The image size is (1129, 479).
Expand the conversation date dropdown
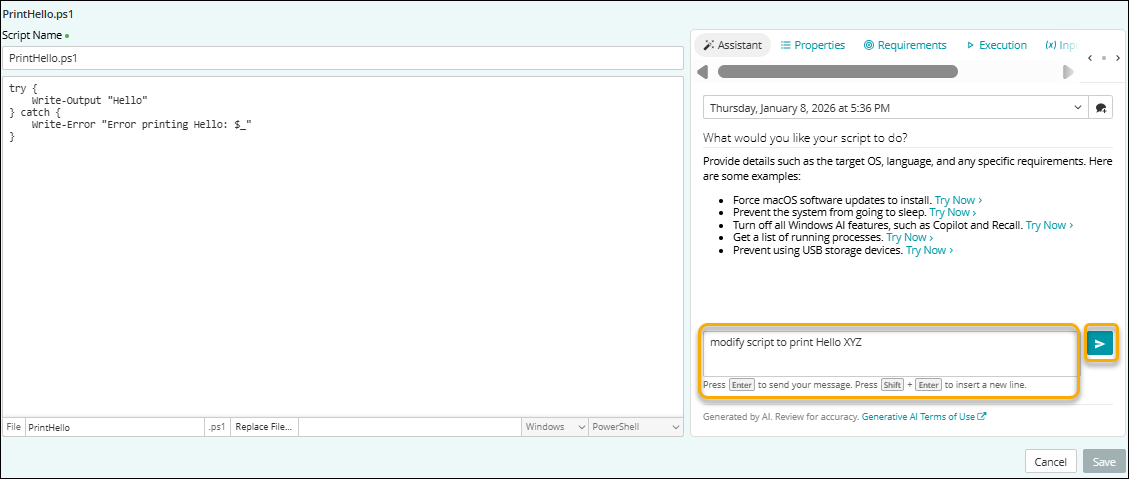[x=1077, y=108]
